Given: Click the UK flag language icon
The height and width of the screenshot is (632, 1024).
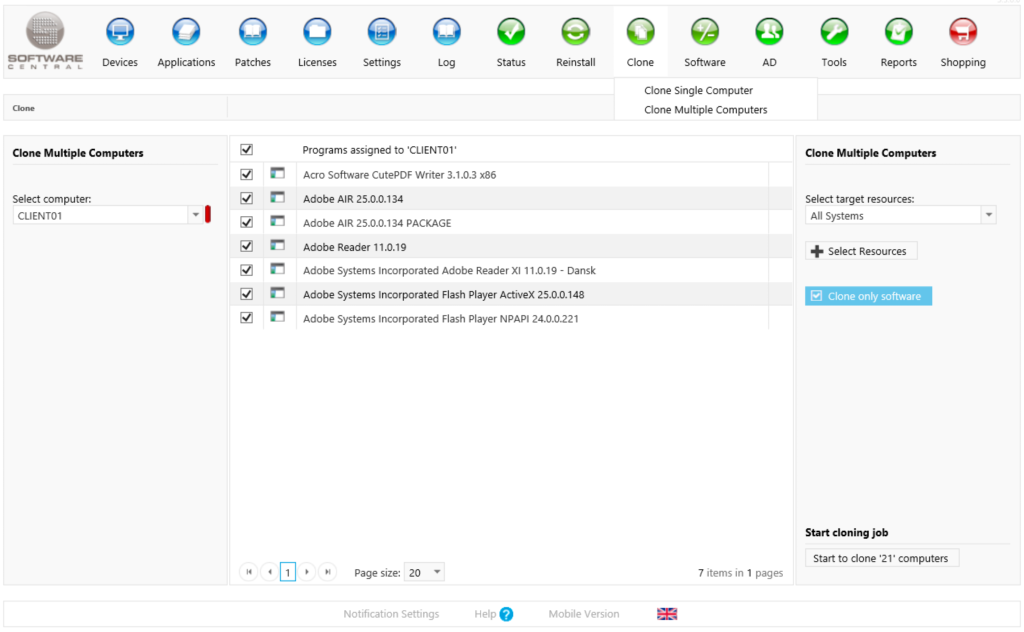Looking at the screenshot, I should coord(667,614).
